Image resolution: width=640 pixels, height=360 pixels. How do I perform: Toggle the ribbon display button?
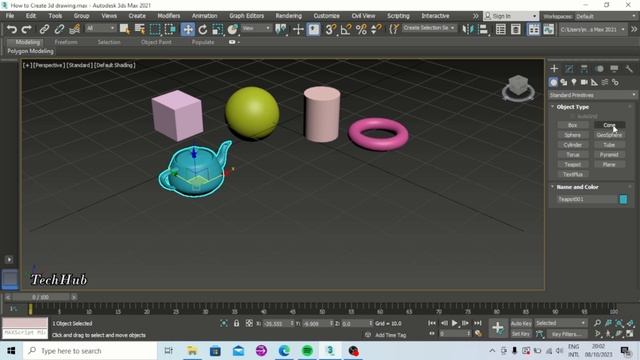533,29
